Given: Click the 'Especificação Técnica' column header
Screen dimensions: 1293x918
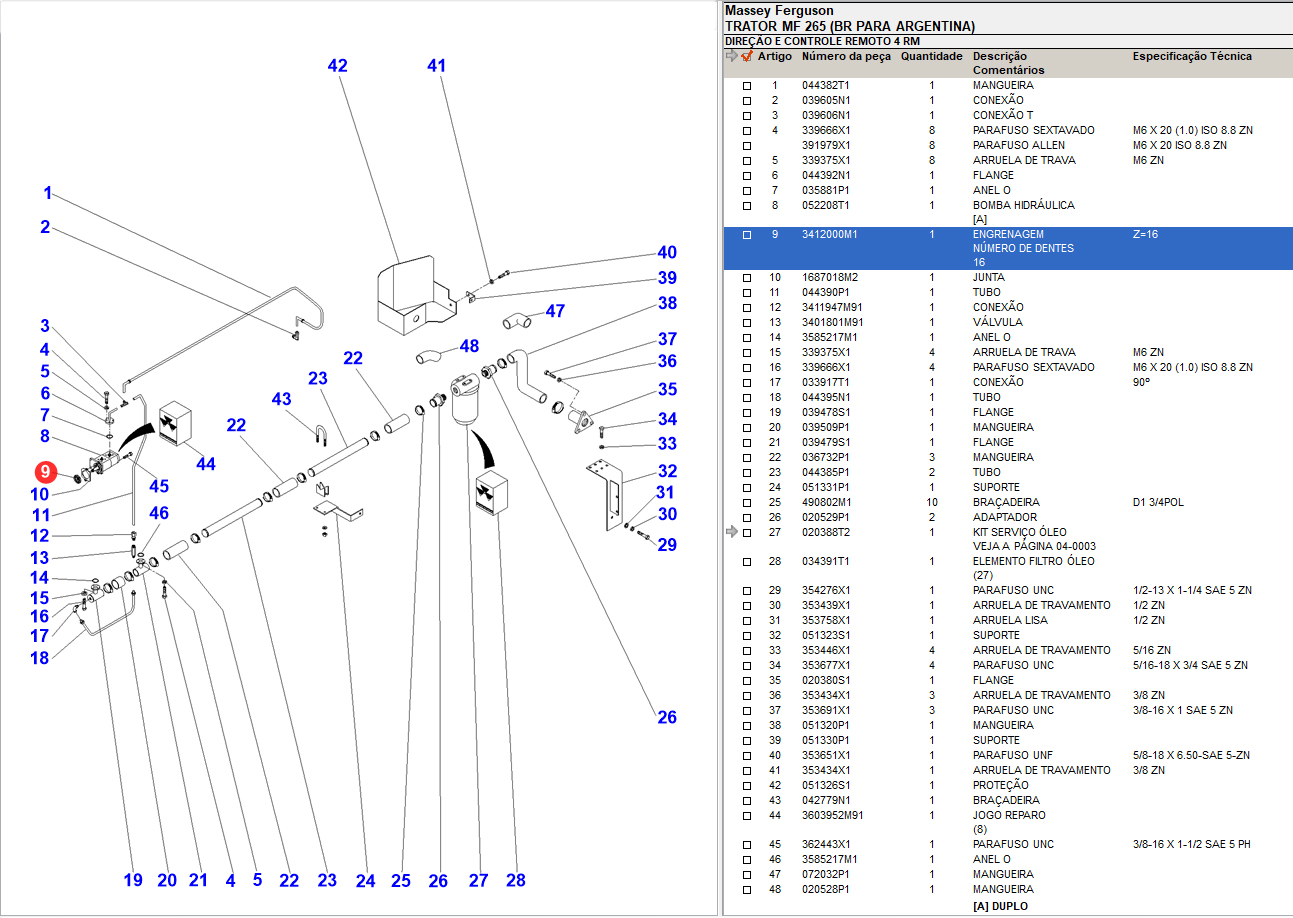Looking at the screenshot, I should [1191, 56].
